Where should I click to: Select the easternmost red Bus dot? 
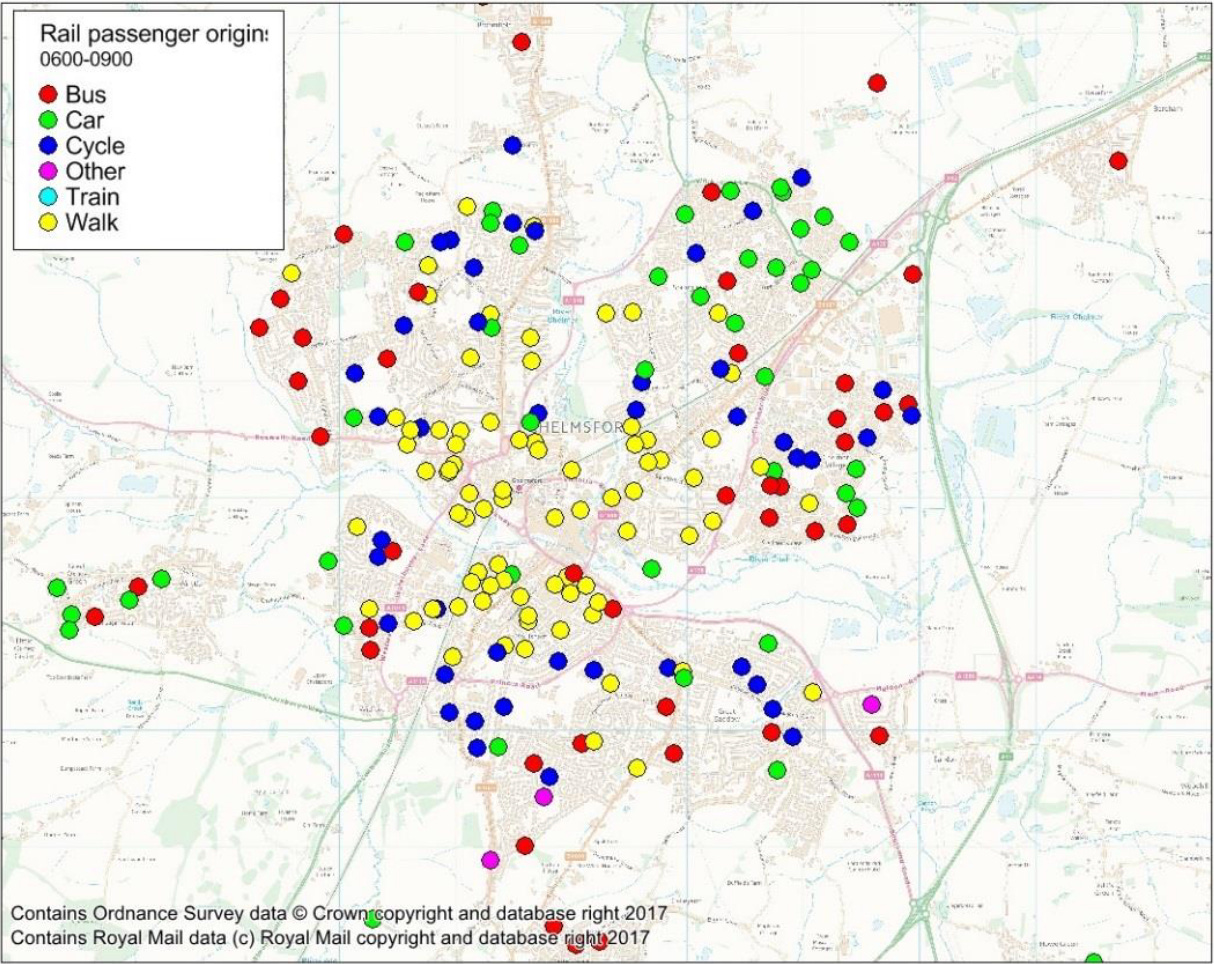click(x=1118, y=160)
